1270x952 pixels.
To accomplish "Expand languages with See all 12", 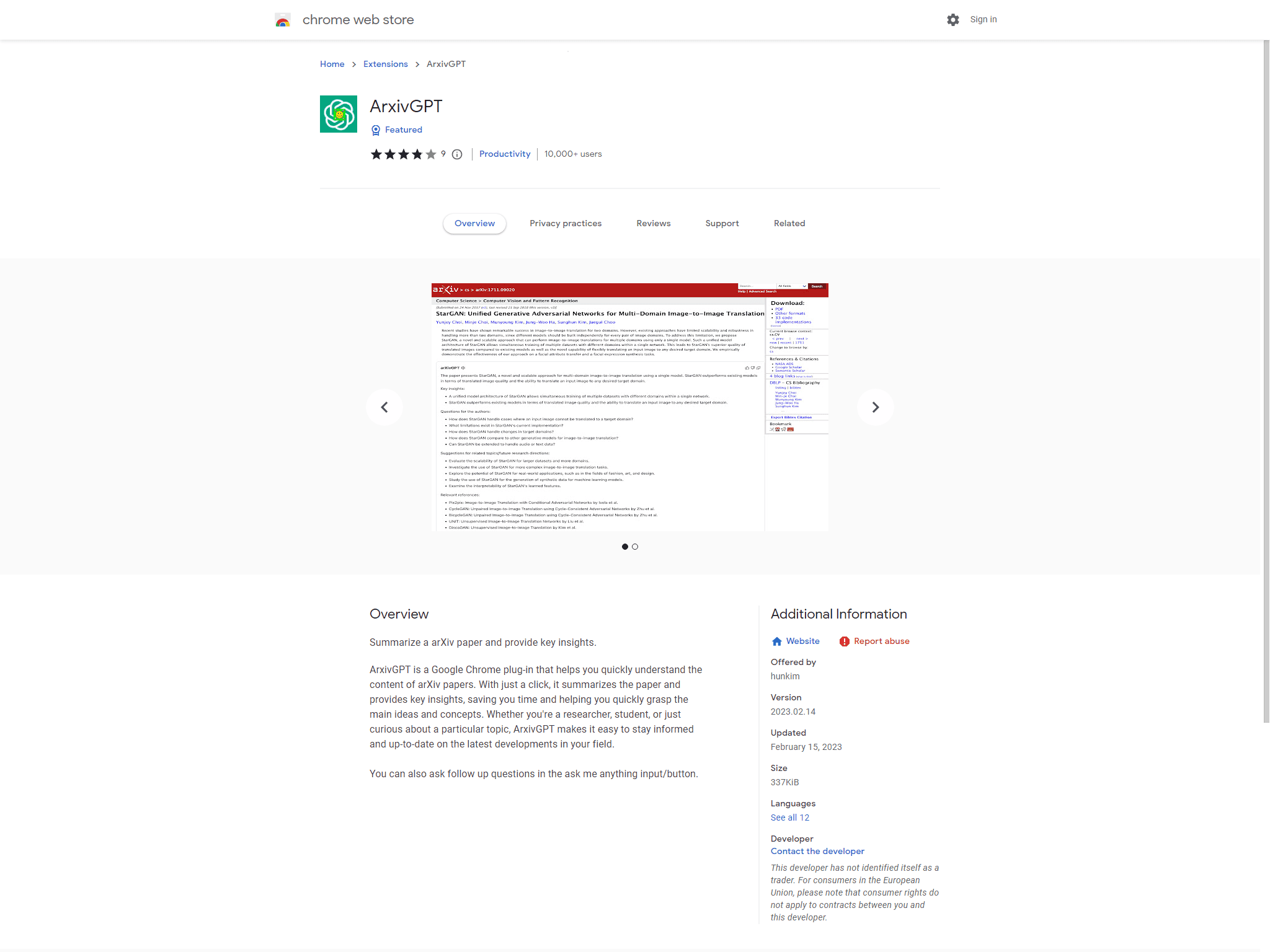I will (x=790, y=818).
